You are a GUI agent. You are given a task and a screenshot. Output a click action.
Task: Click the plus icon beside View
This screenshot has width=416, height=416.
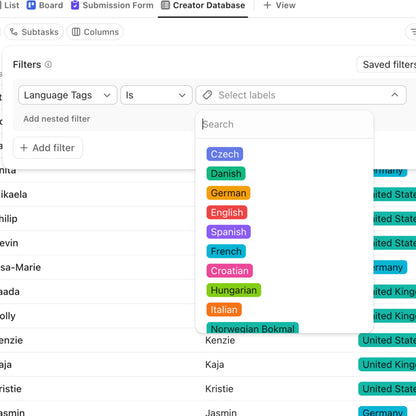point(267,5)
